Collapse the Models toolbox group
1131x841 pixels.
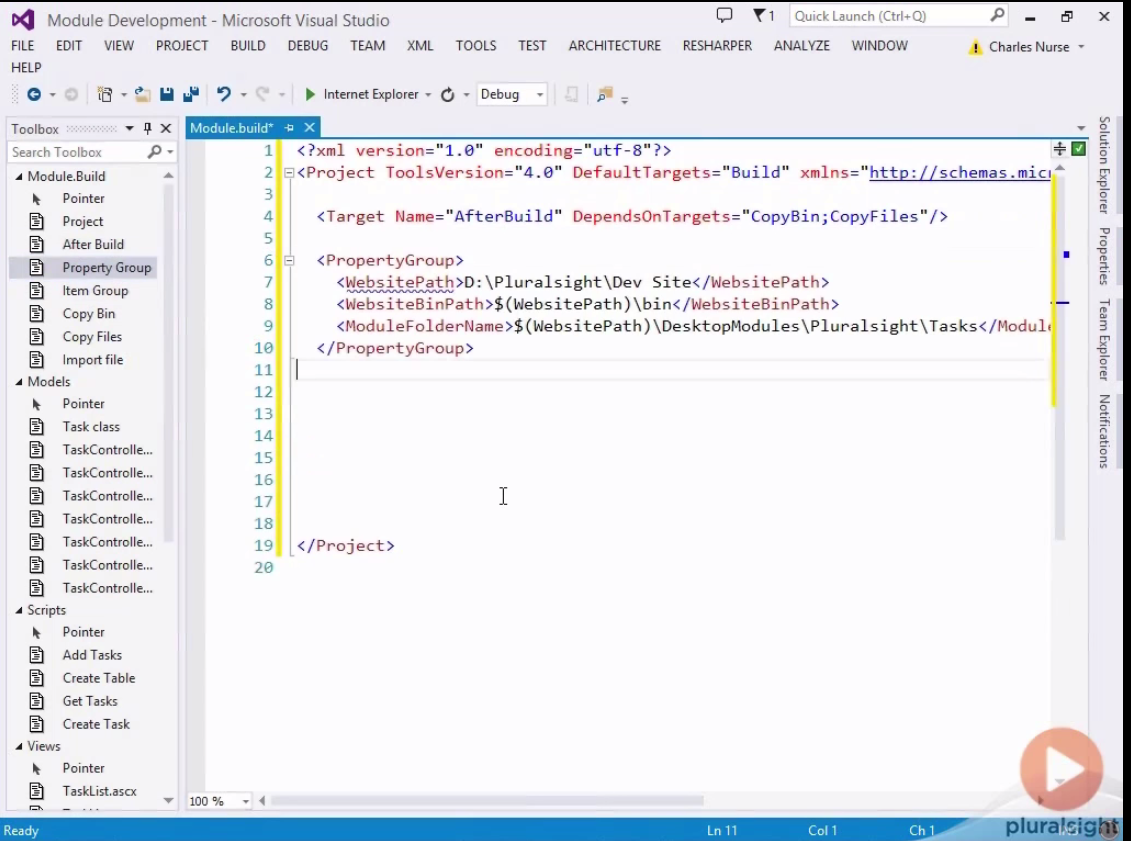[19, 382]
